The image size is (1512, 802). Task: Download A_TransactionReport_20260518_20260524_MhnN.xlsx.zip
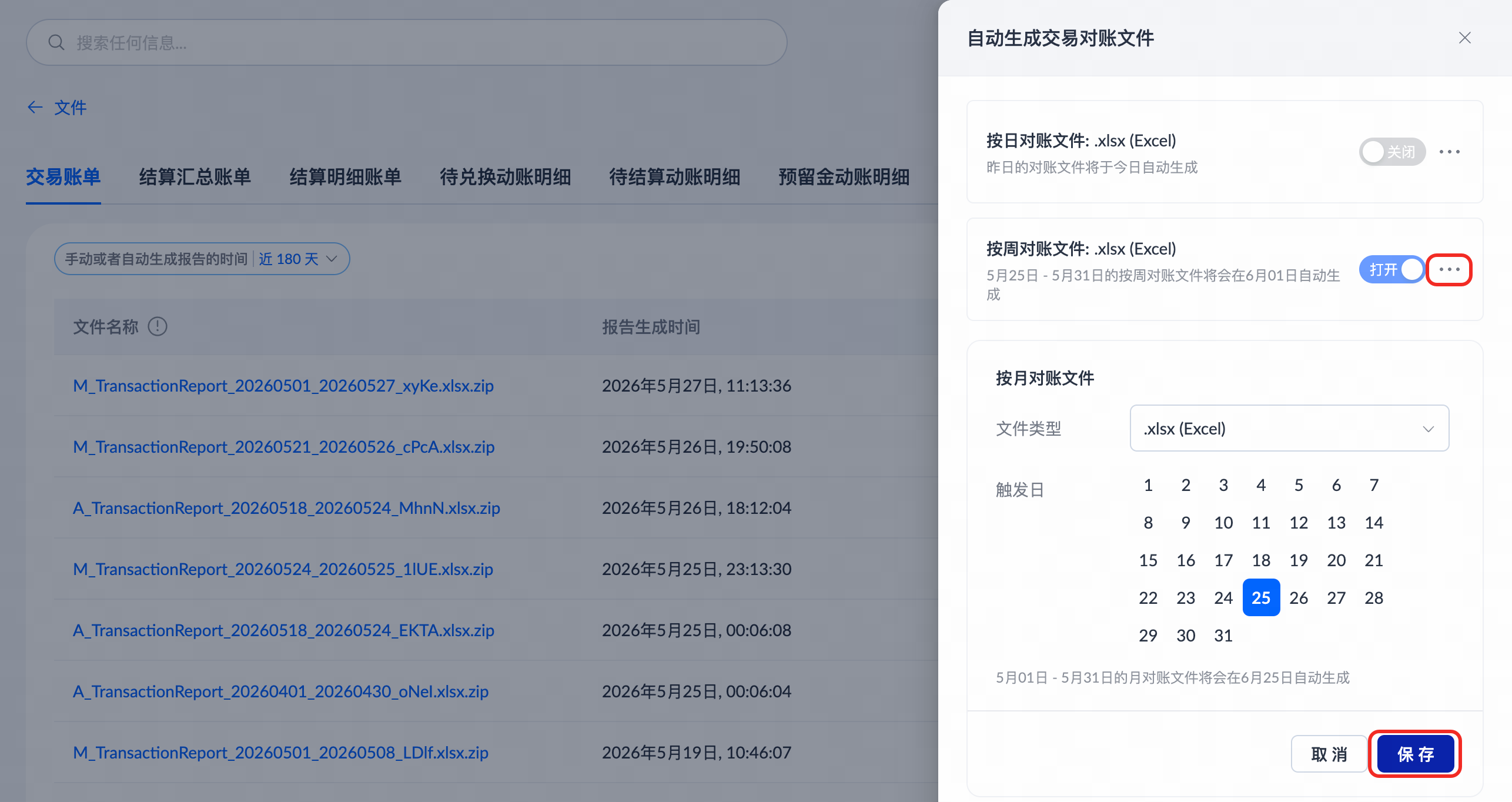click(x=286, y=508)
